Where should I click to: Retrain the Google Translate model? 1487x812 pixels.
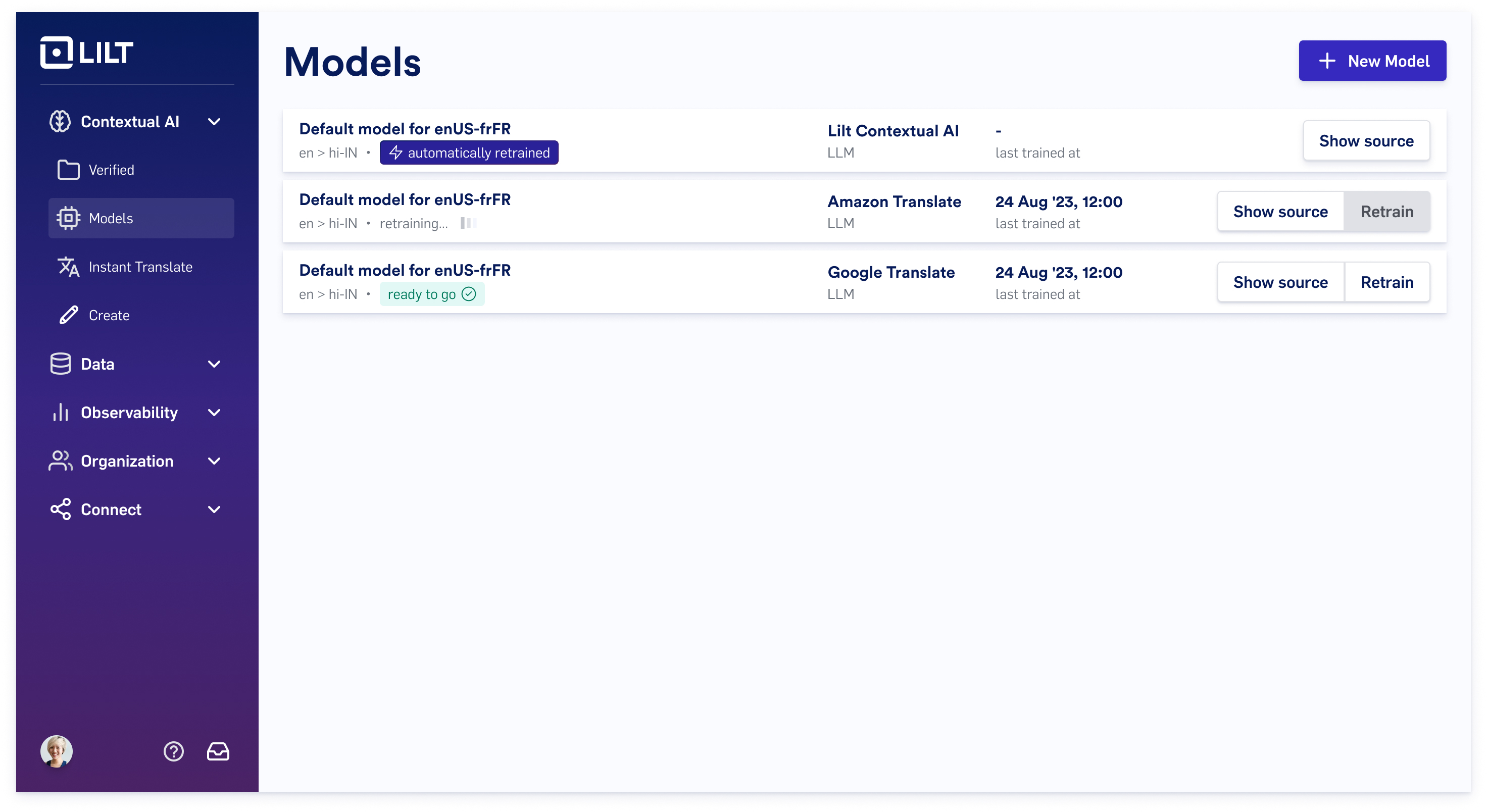[1386, 282]
